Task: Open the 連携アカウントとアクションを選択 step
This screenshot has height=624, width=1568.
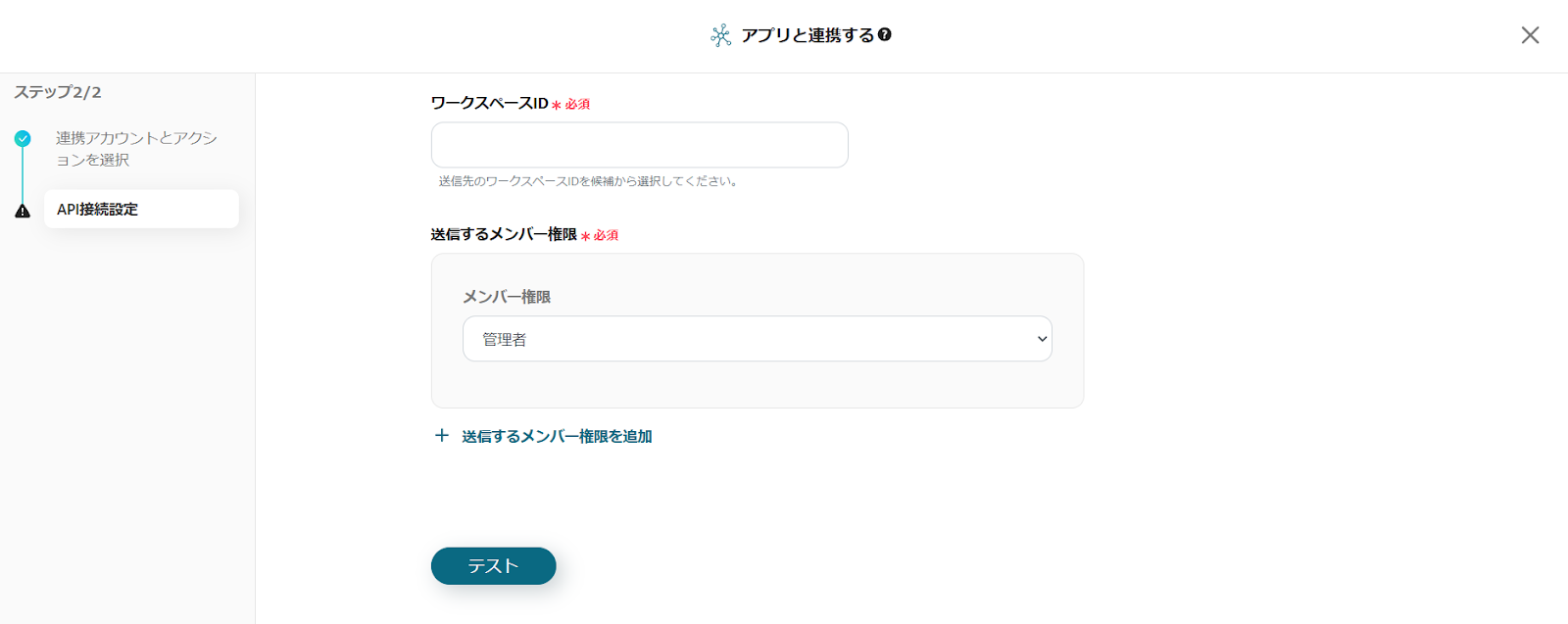Action: (136, 149)
